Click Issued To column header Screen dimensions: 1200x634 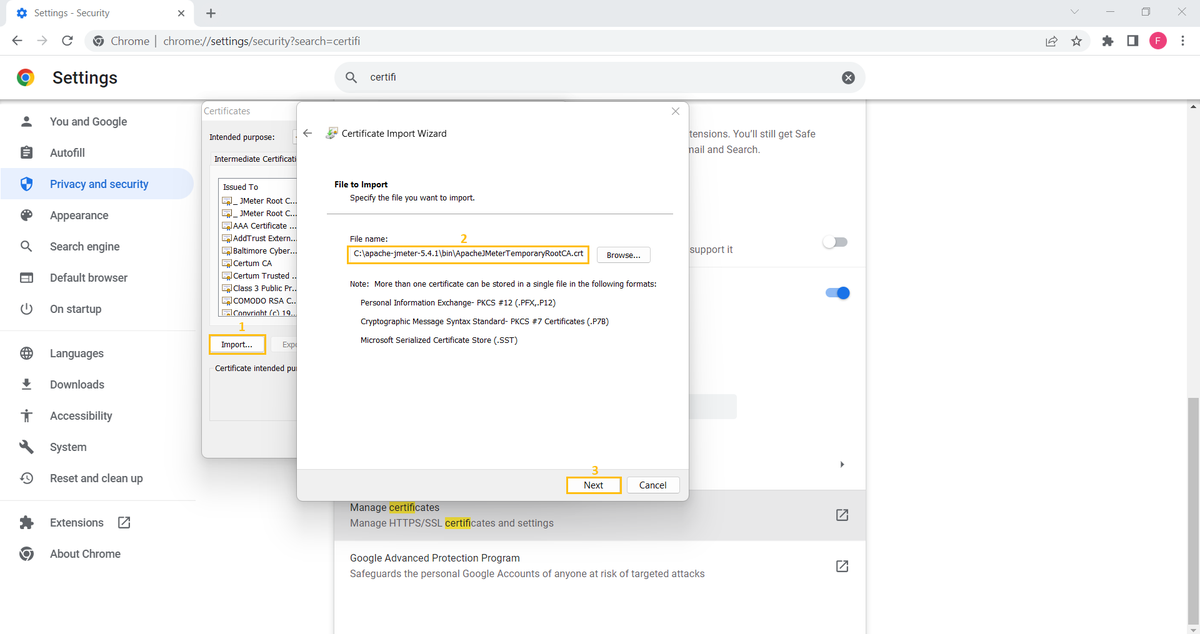tap(258, 187)
